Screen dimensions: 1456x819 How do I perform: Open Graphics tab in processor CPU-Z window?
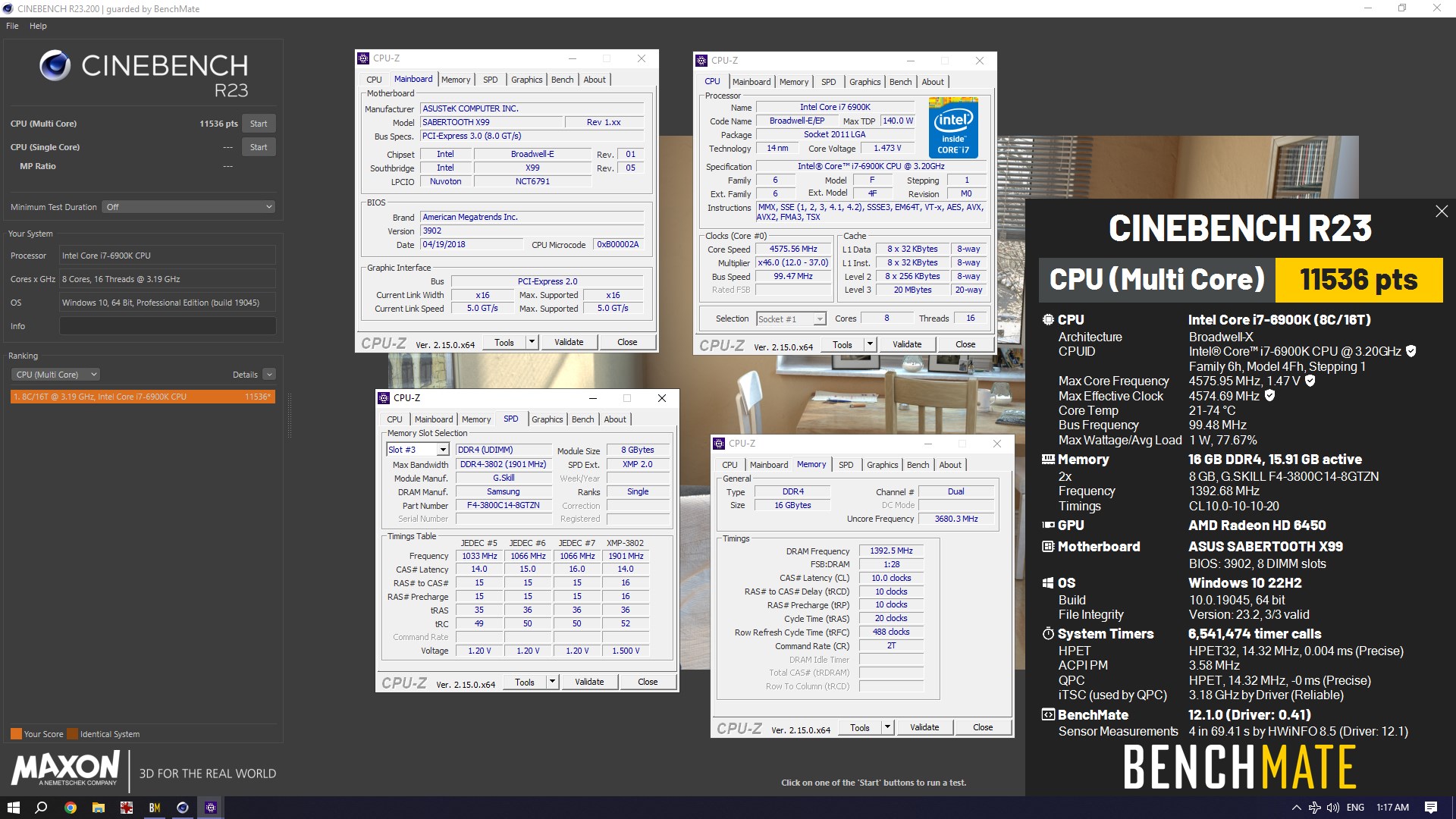864,82
